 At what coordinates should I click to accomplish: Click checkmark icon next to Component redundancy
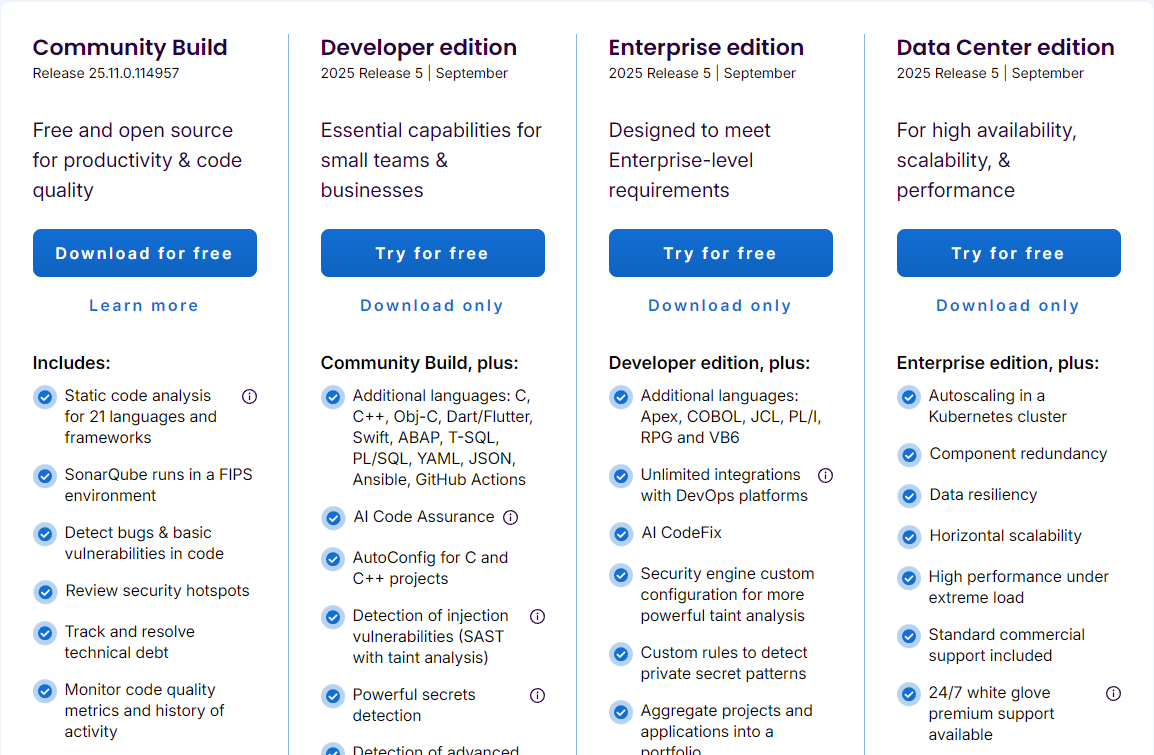909,455
